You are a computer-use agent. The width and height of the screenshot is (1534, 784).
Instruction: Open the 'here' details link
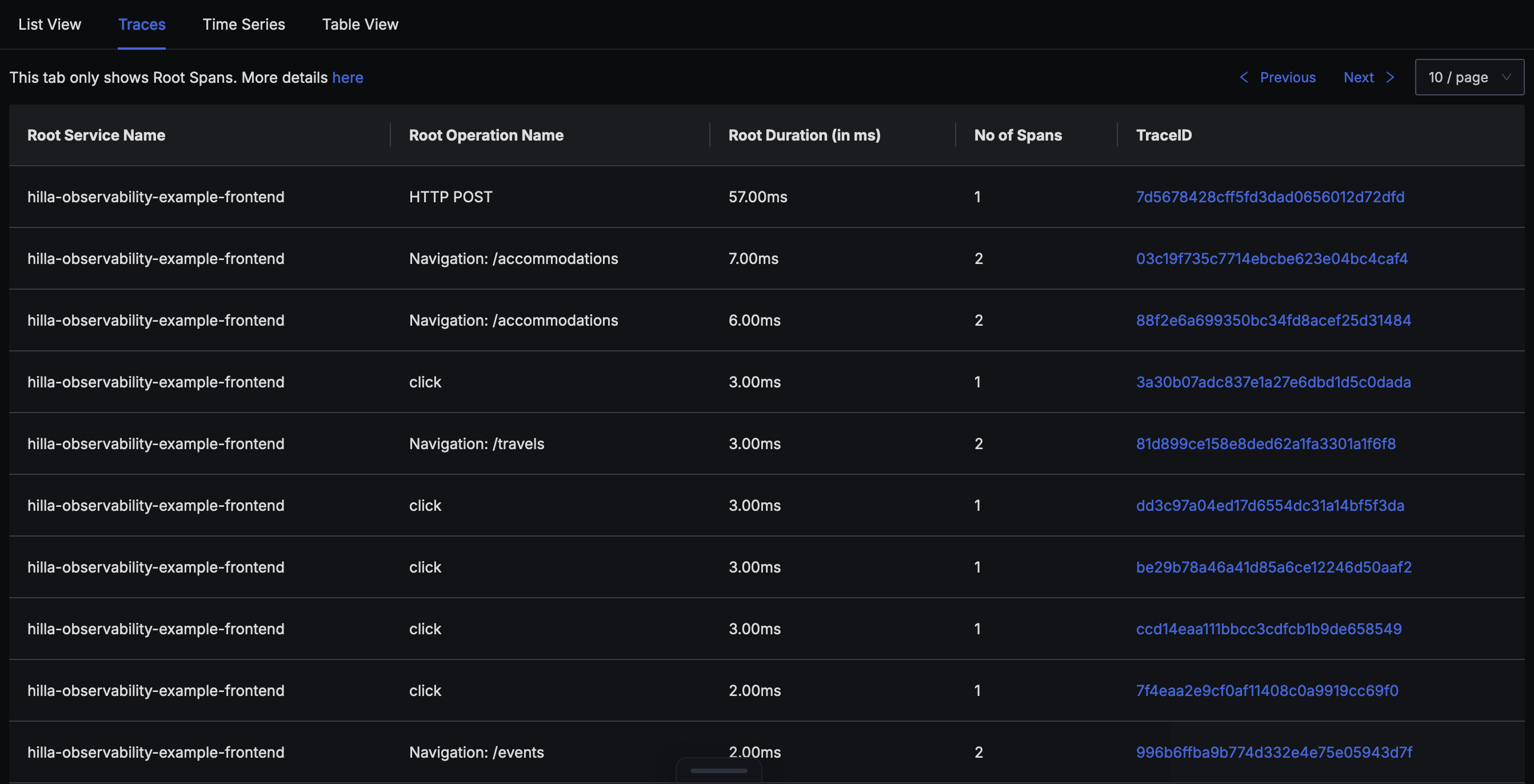point(347,77)
